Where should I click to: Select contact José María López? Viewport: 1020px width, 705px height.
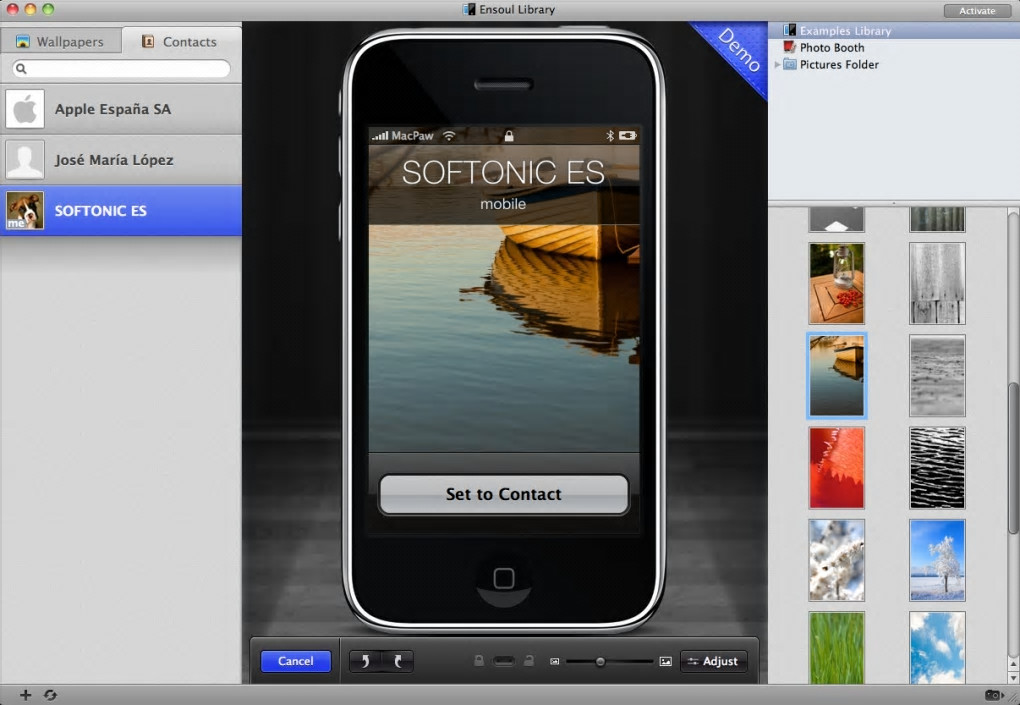tap(121, 159)
